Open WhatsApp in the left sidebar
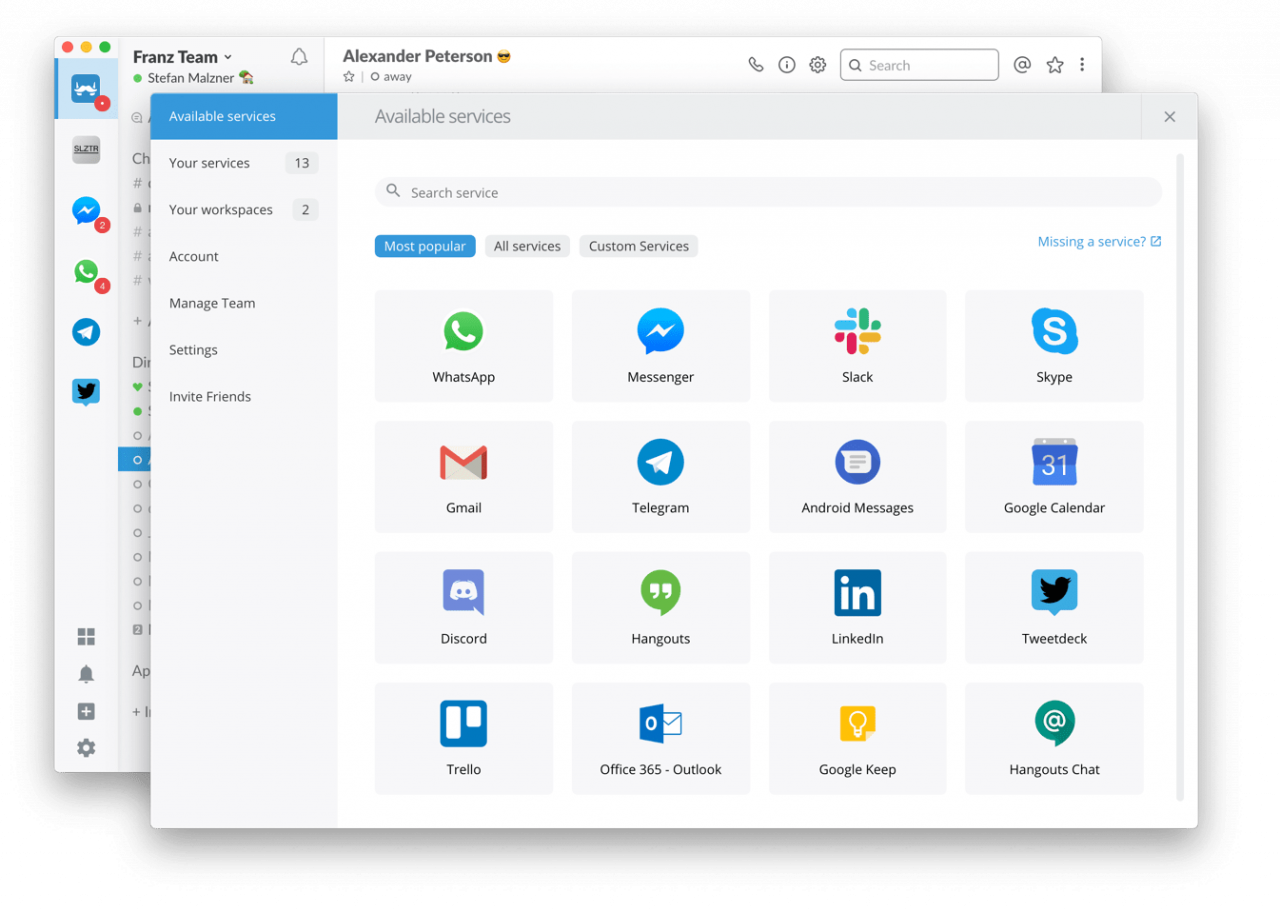Screen dimensions: 1280x912 pyautogui.click(x=87, y=271)
